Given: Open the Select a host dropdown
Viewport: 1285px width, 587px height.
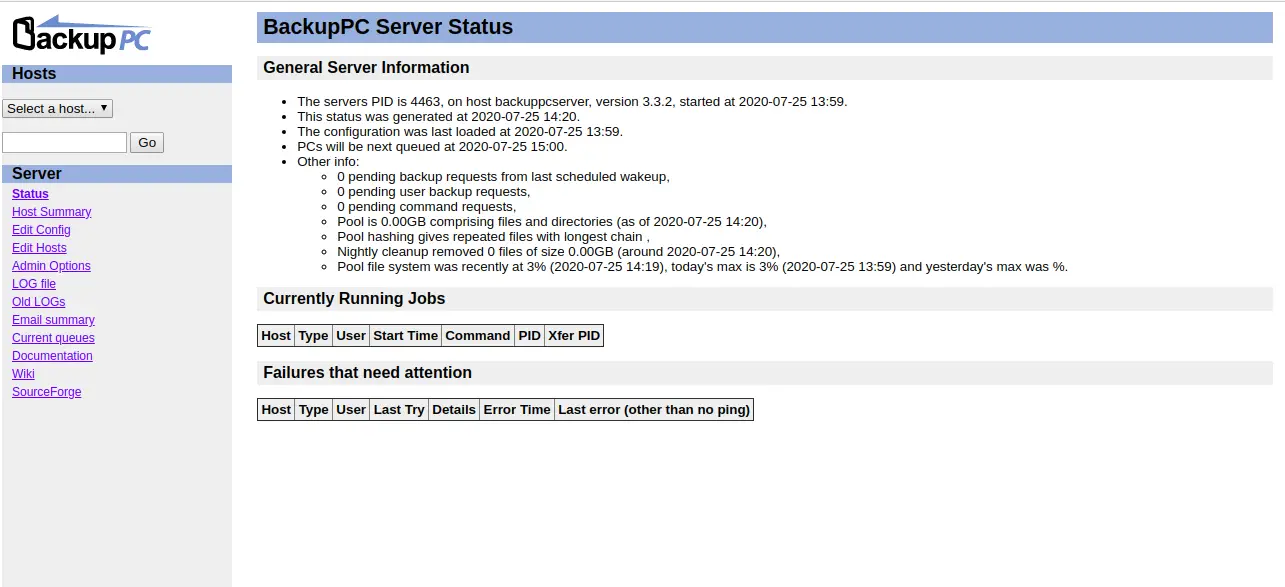Looking at the screenshot, I should coord(57,108).
